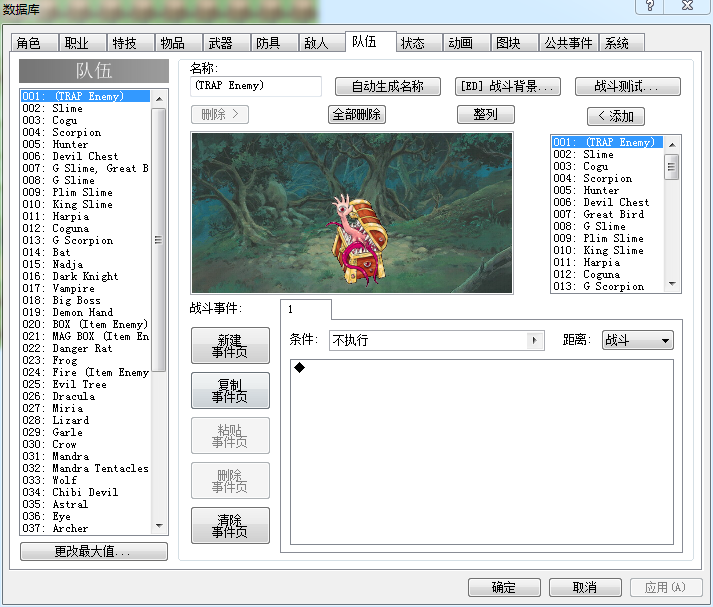
Task: Select troop 006: Devil Chest
Action: click(85, 156)
